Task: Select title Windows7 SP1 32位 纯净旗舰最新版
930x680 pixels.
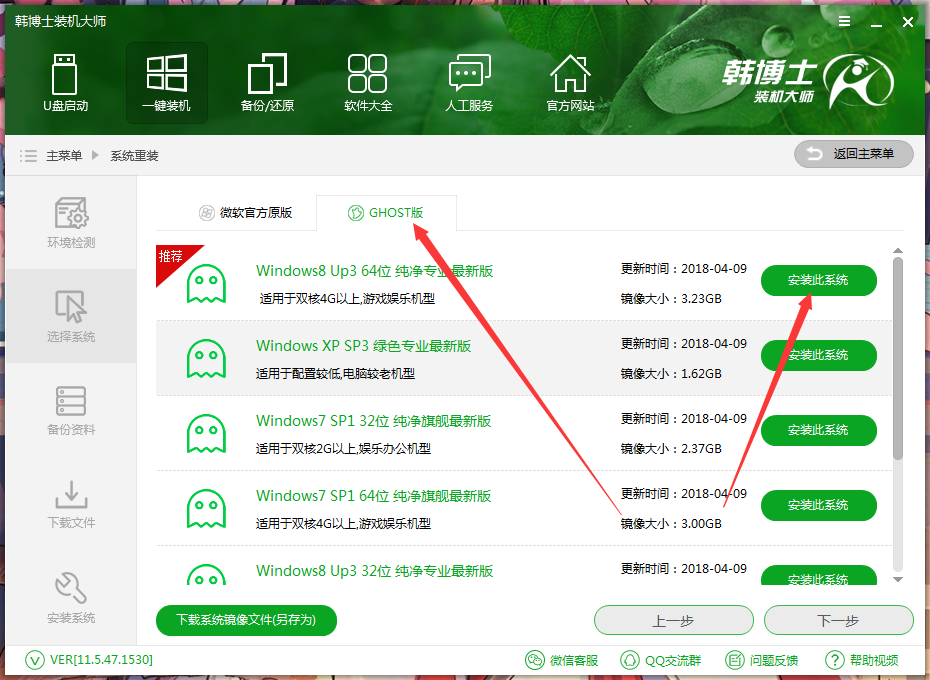Action: click(x=373, y=421)
